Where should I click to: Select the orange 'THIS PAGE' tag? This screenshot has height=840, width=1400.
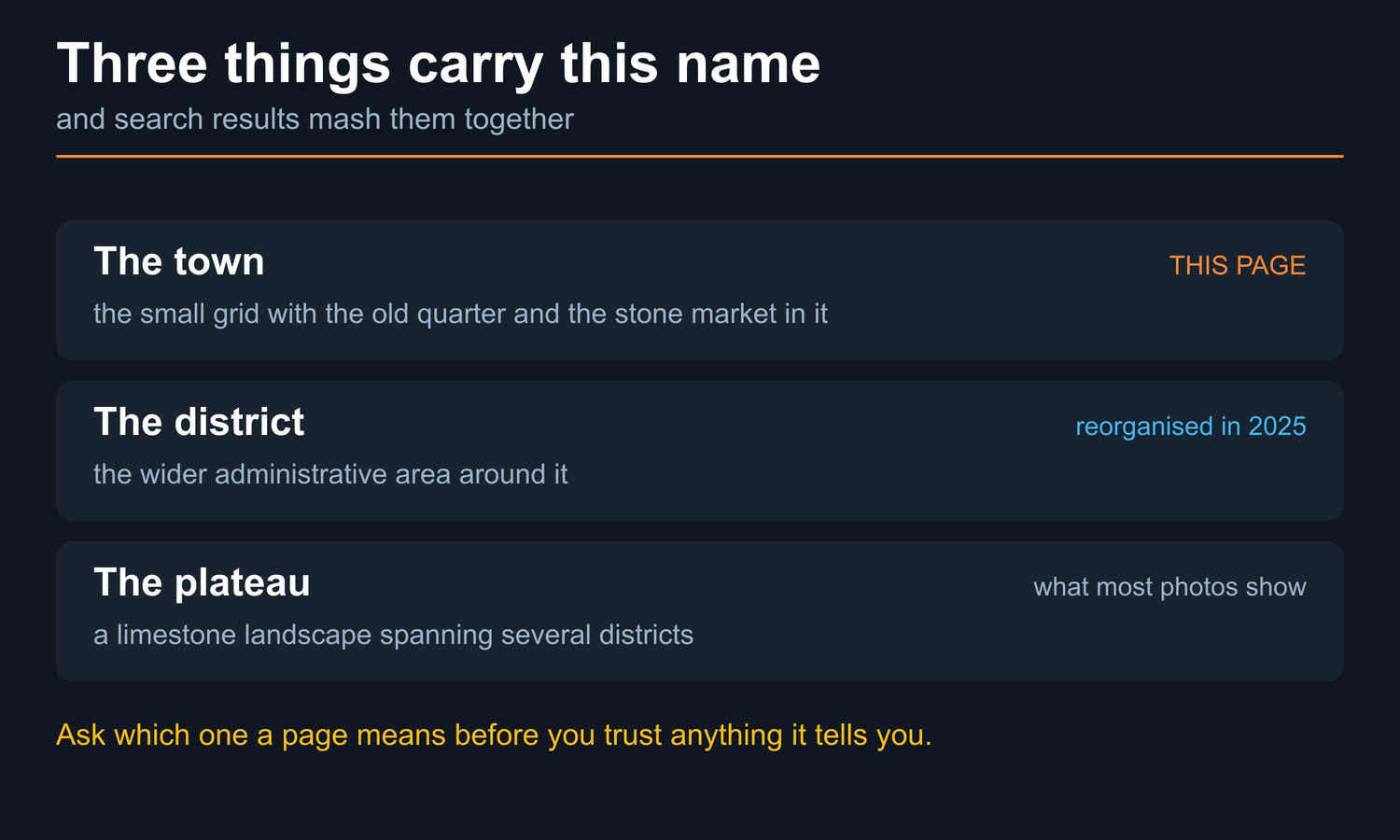[1238, 265]
